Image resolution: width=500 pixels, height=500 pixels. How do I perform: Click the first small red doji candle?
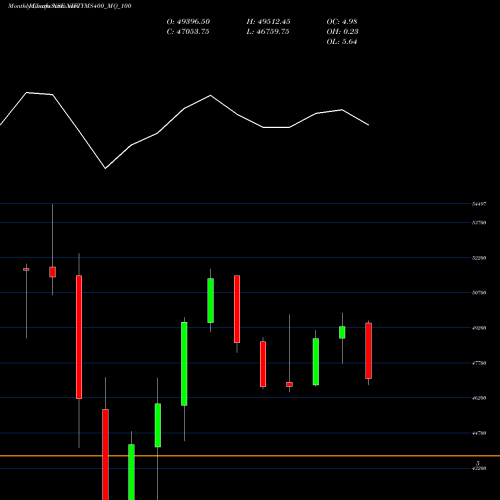point(26,269)
